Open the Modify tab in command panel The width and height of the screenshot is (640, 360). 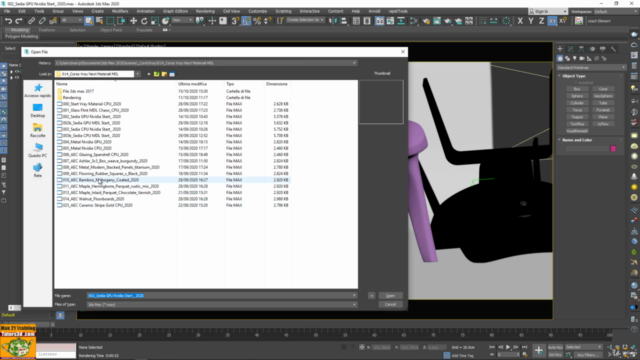571,49
